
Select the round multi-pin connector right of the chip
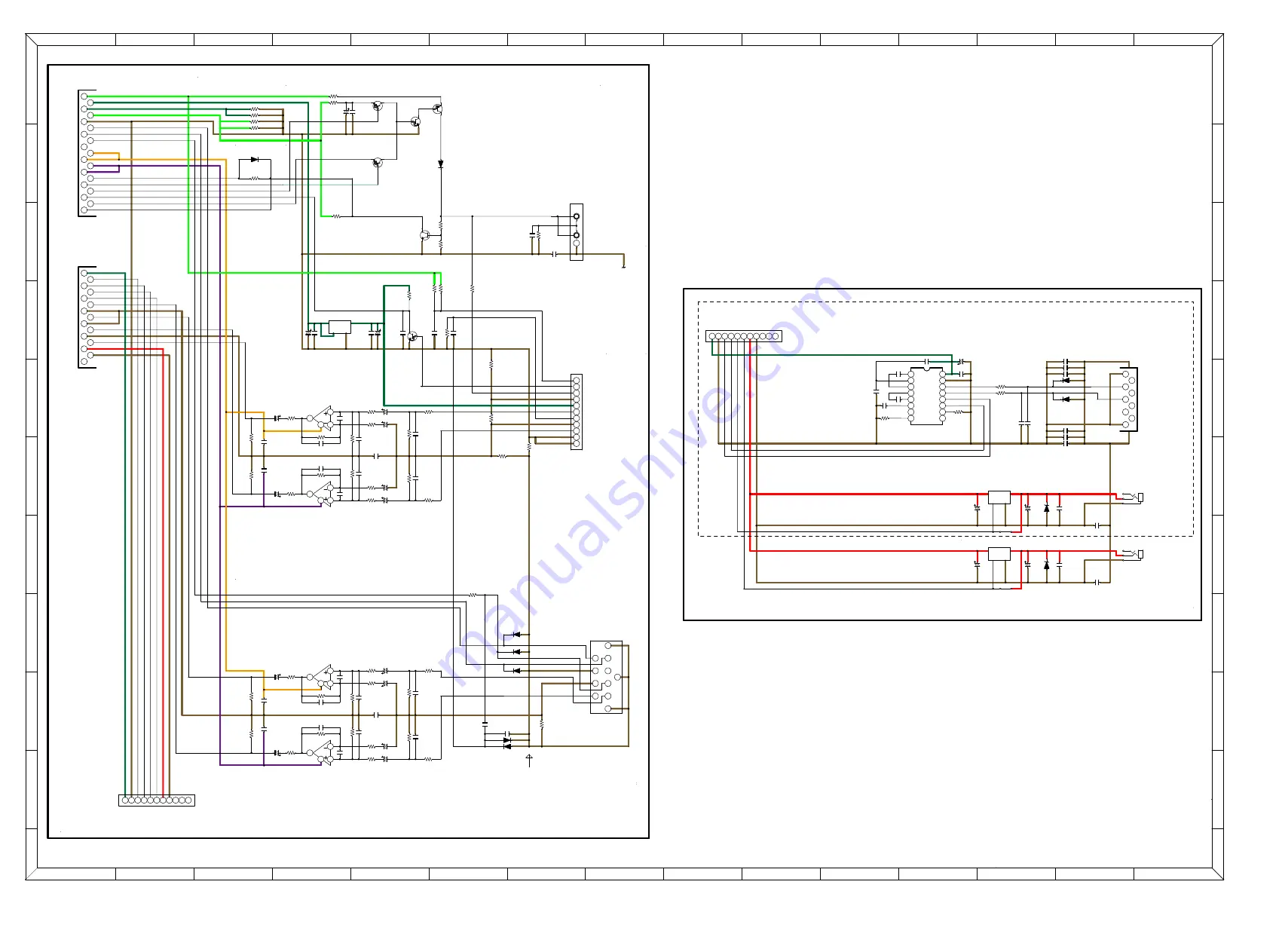pyautogui.click(x=1128, y=399)
